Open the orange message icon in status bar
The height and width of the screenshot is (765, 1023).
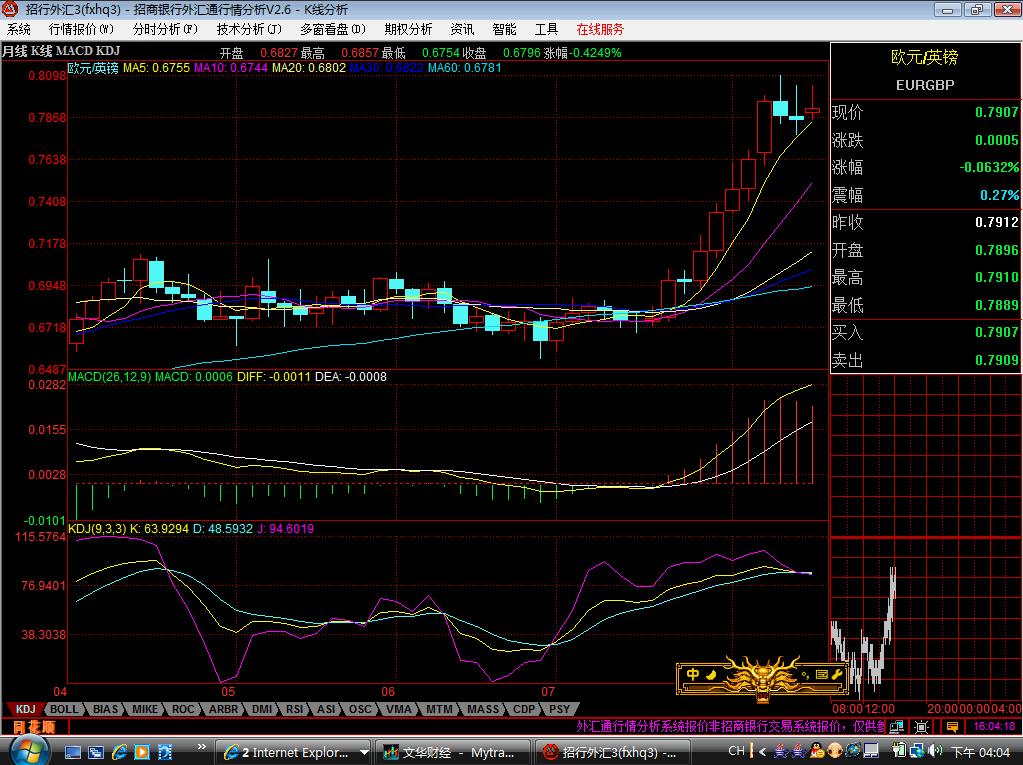953,726
